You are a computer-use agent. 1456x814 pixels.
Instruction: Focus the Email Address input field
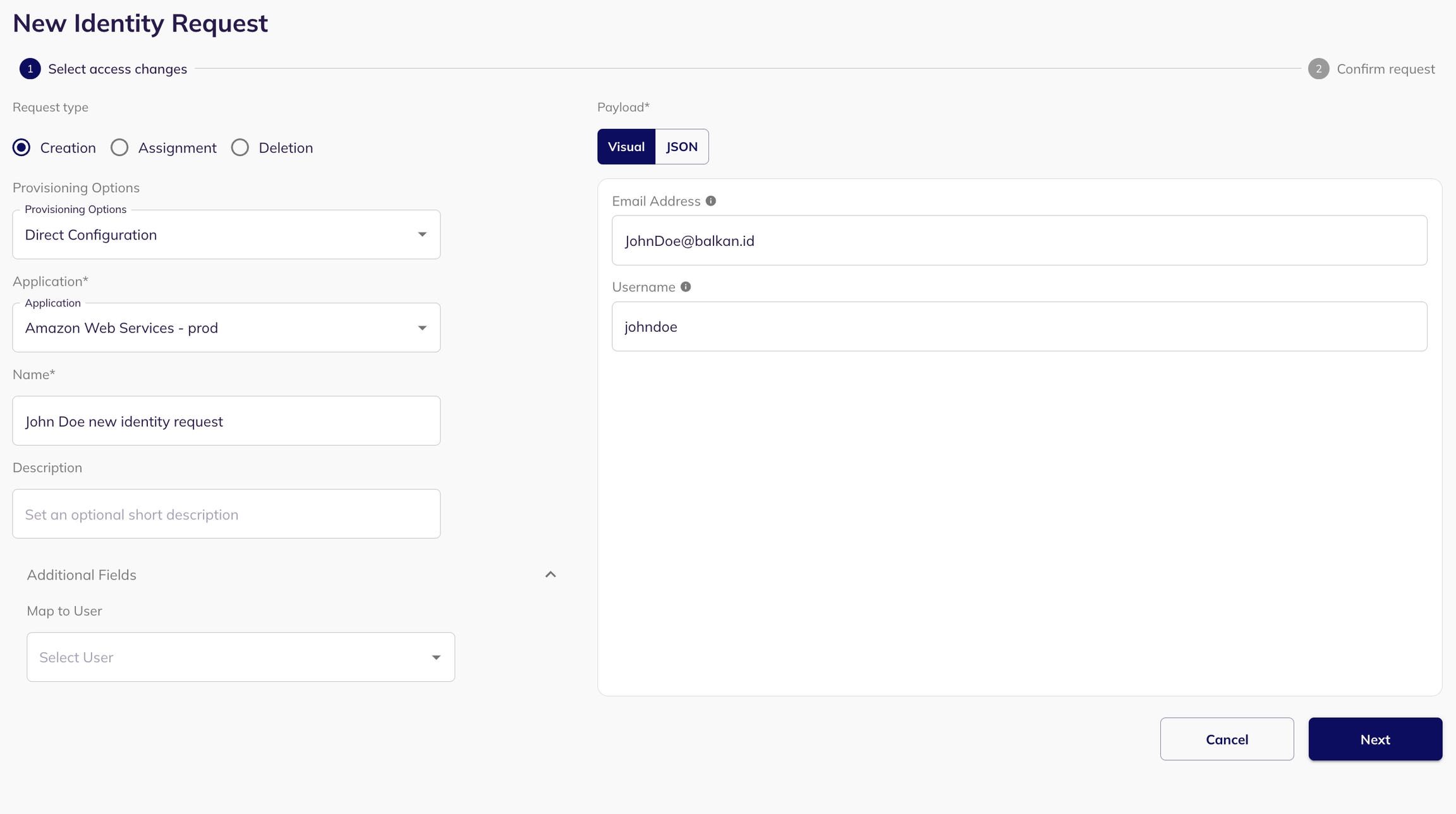(x=1019, y=240)
